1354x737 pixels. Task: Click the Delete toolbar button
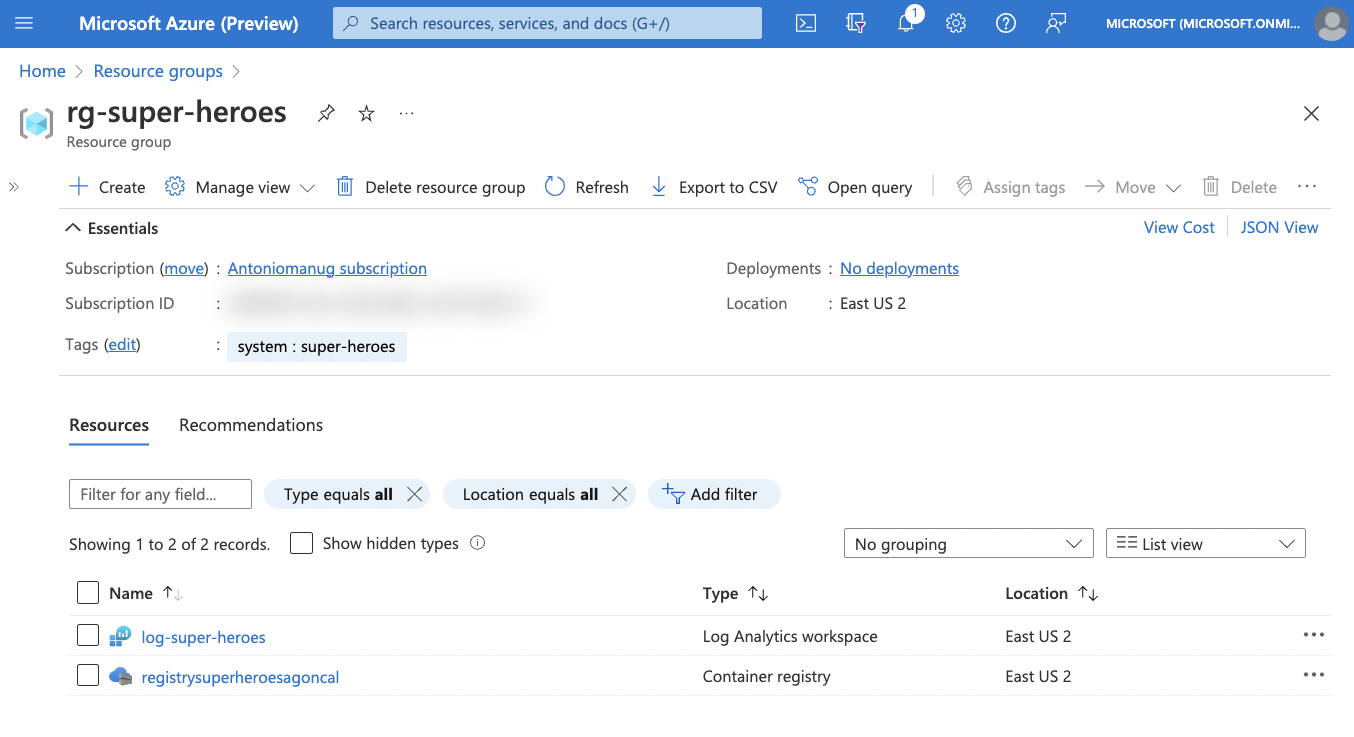coord(1239,187)
